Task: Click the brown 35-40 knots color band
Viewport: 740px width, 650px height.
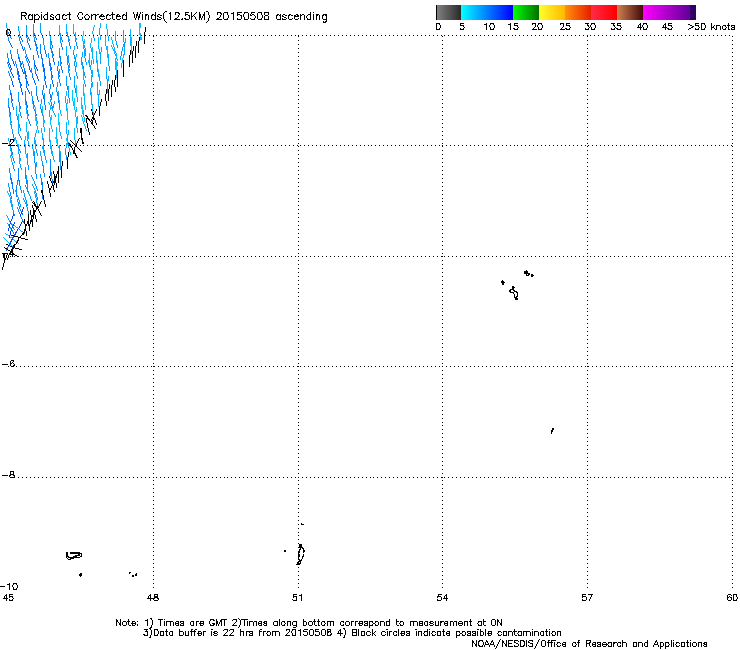Action: (x=630, y=12)
